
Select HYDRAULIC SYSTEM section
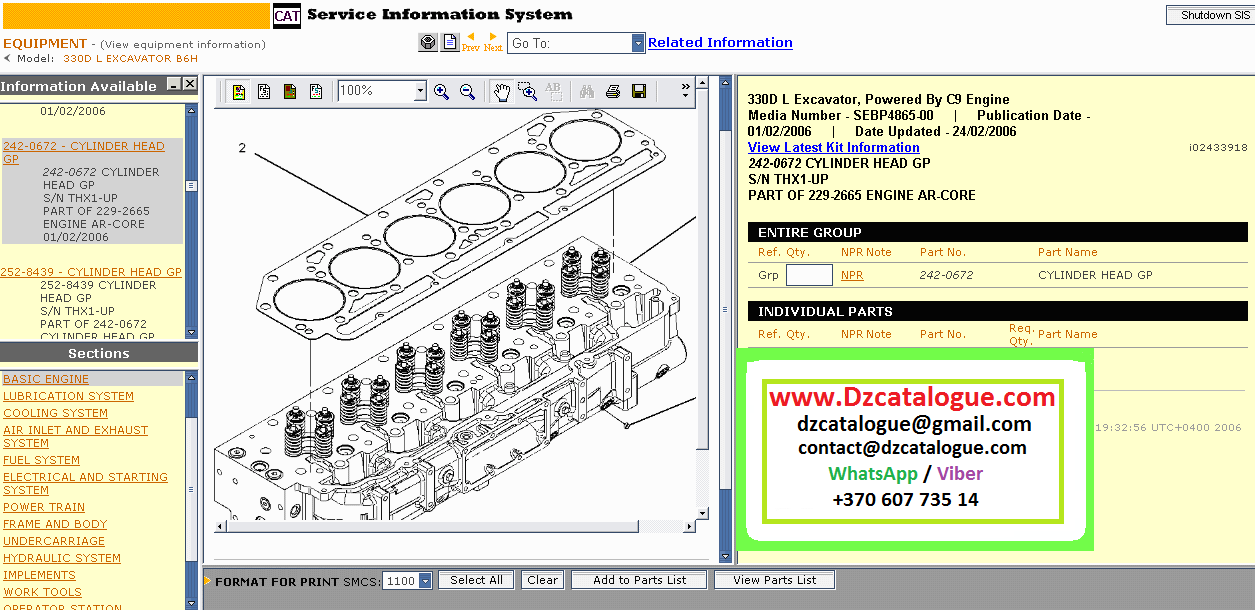coord(62,558)
